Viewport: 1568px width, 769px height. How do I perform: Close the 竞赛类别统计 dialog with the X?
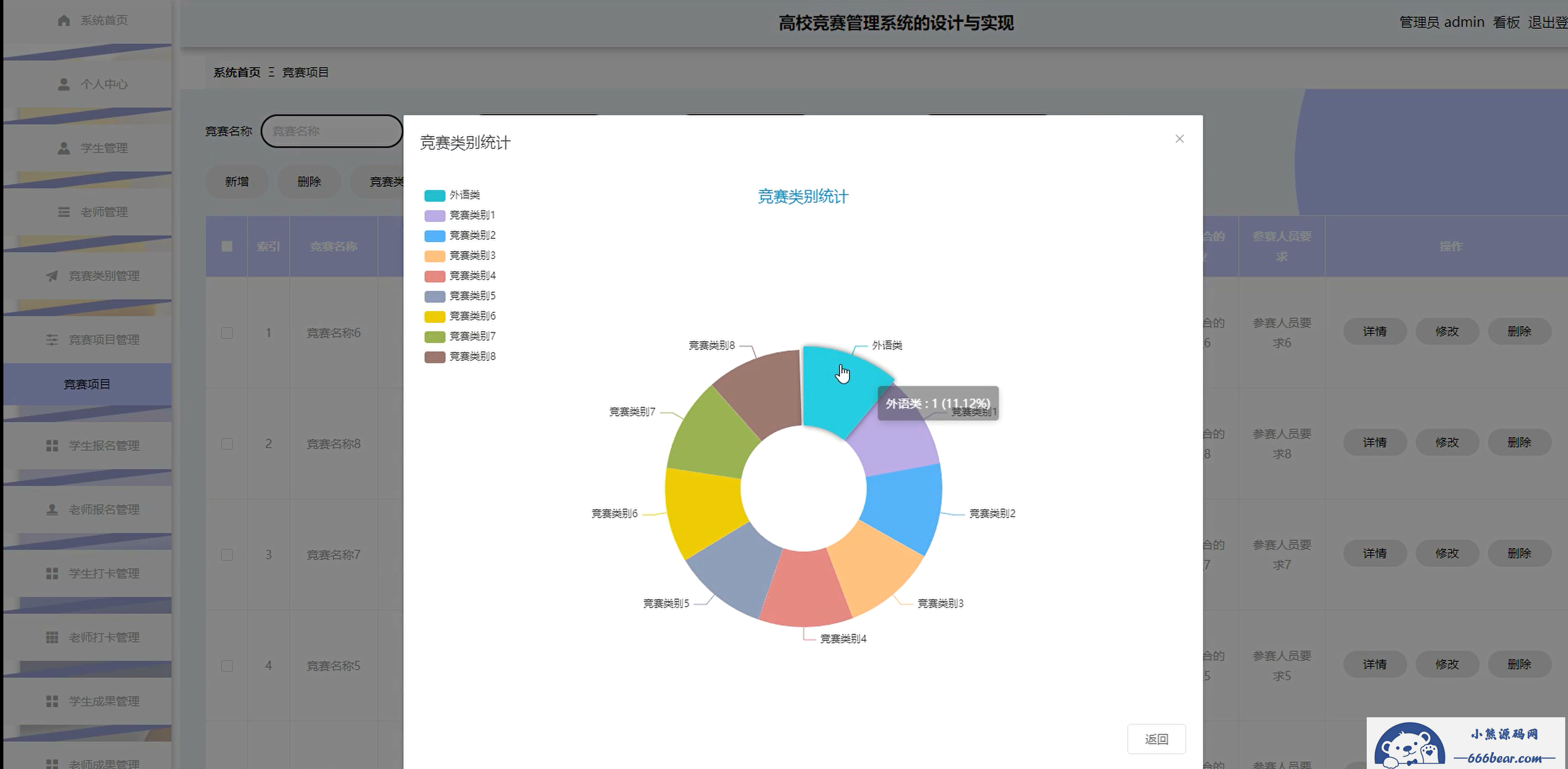pos(1179,139)
